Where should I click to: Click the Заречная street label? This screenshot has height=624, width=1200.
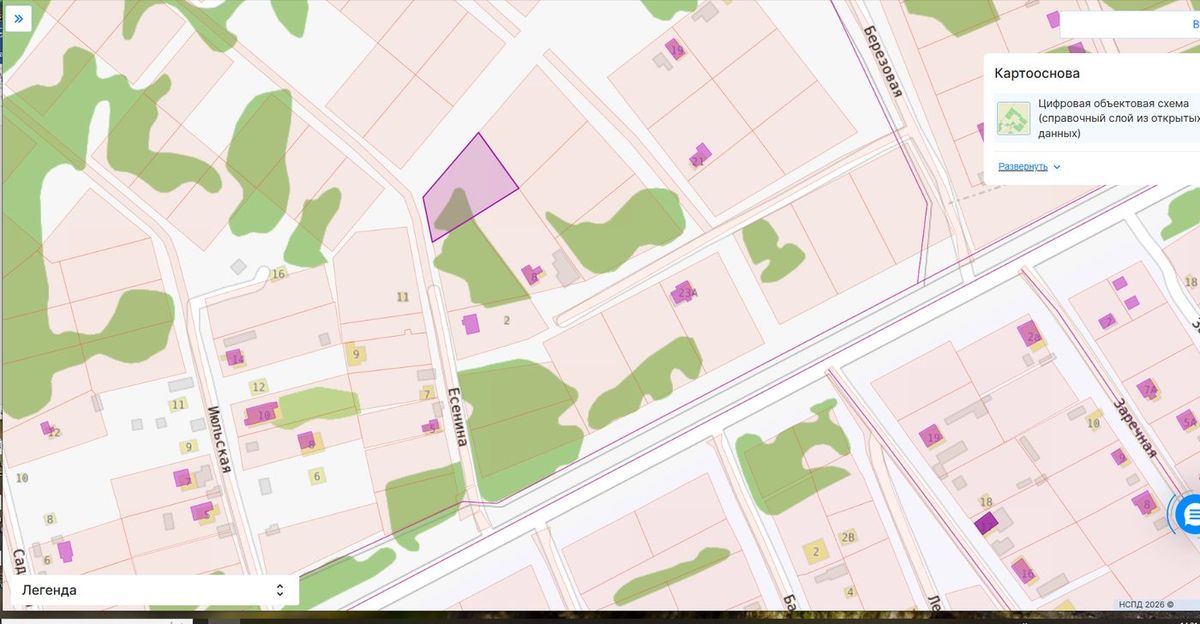click(1135, 425)
